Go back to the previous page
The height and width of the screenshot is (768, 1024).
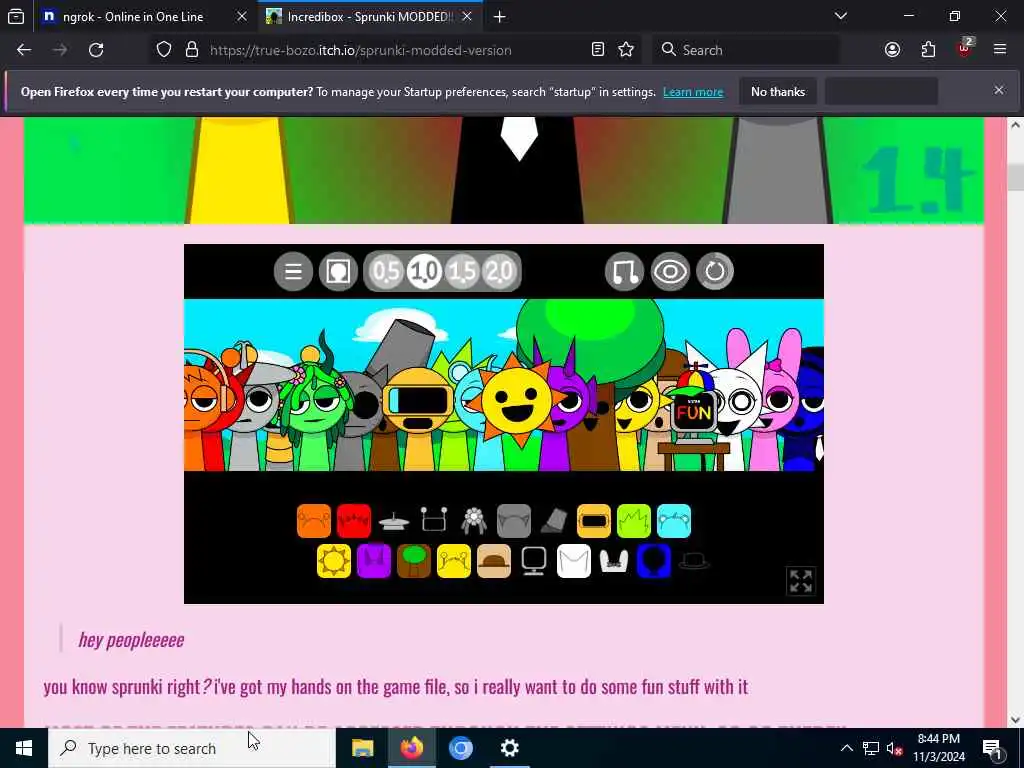coord(24,50)
